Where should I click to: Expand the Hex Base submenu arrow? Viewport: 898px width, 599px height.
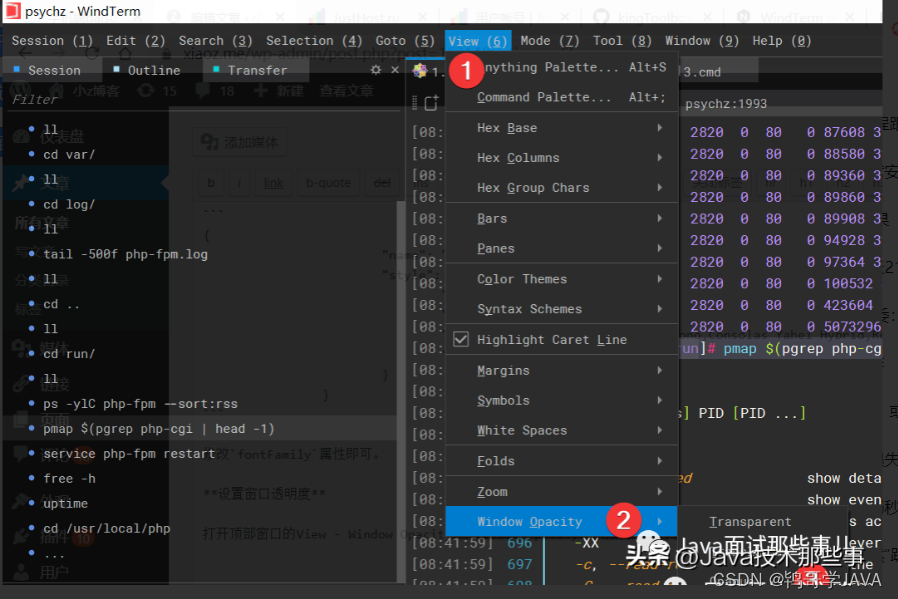click(660, 127)
